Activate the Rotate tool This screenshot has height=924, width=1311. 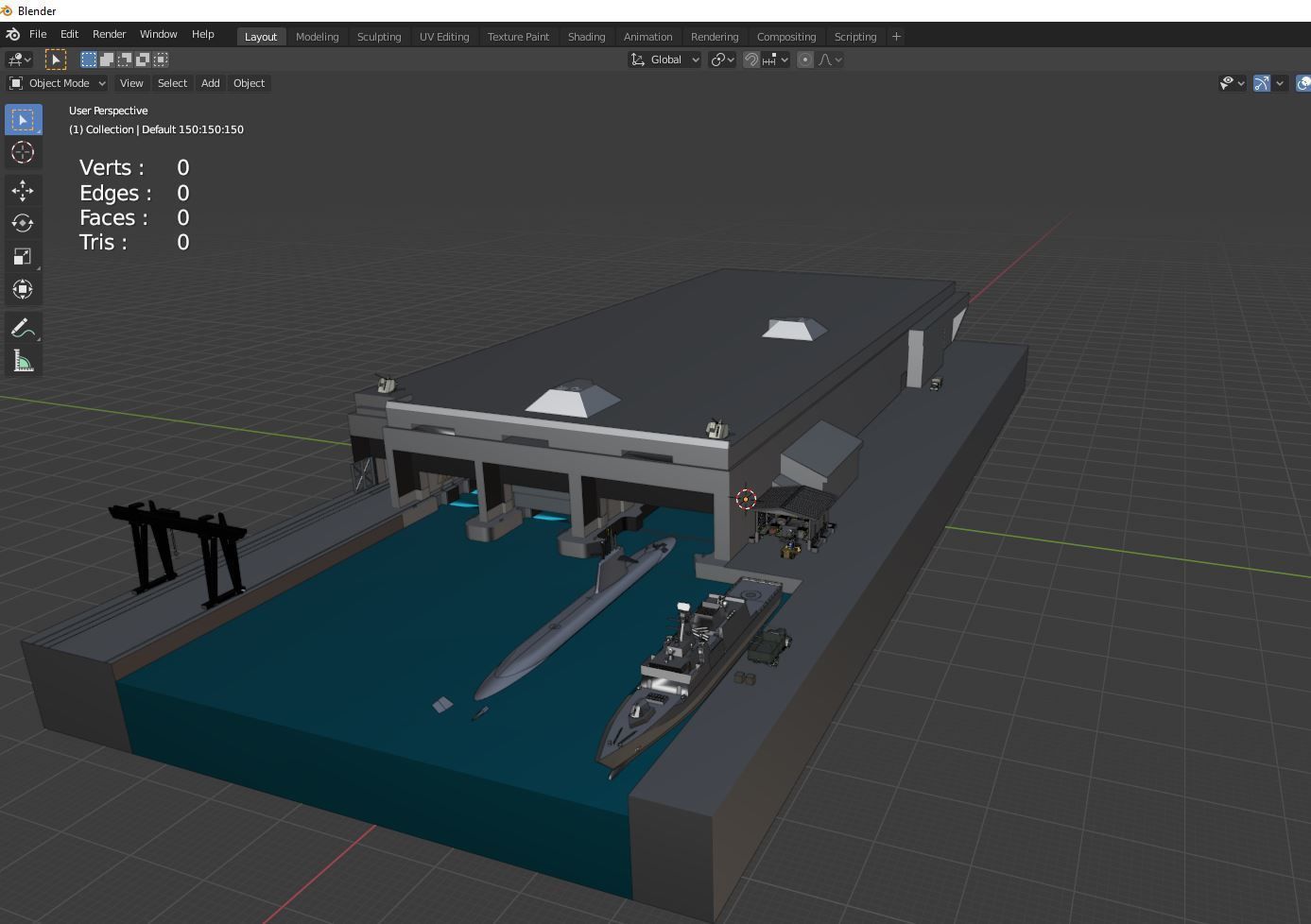coord(23,223)
